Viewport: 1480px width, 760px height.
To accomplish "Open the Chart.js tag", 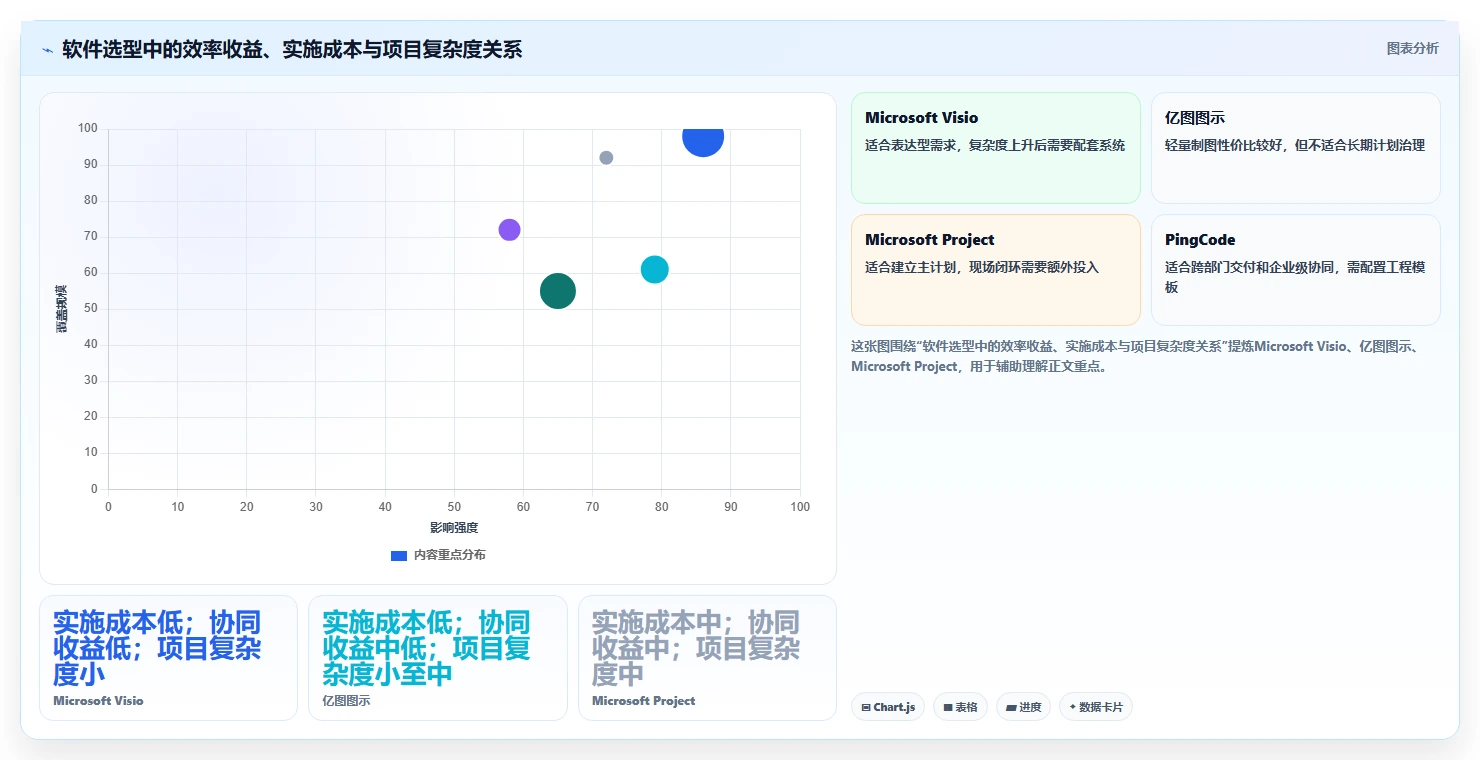I will pyautogui.click(x=889, y=707).
